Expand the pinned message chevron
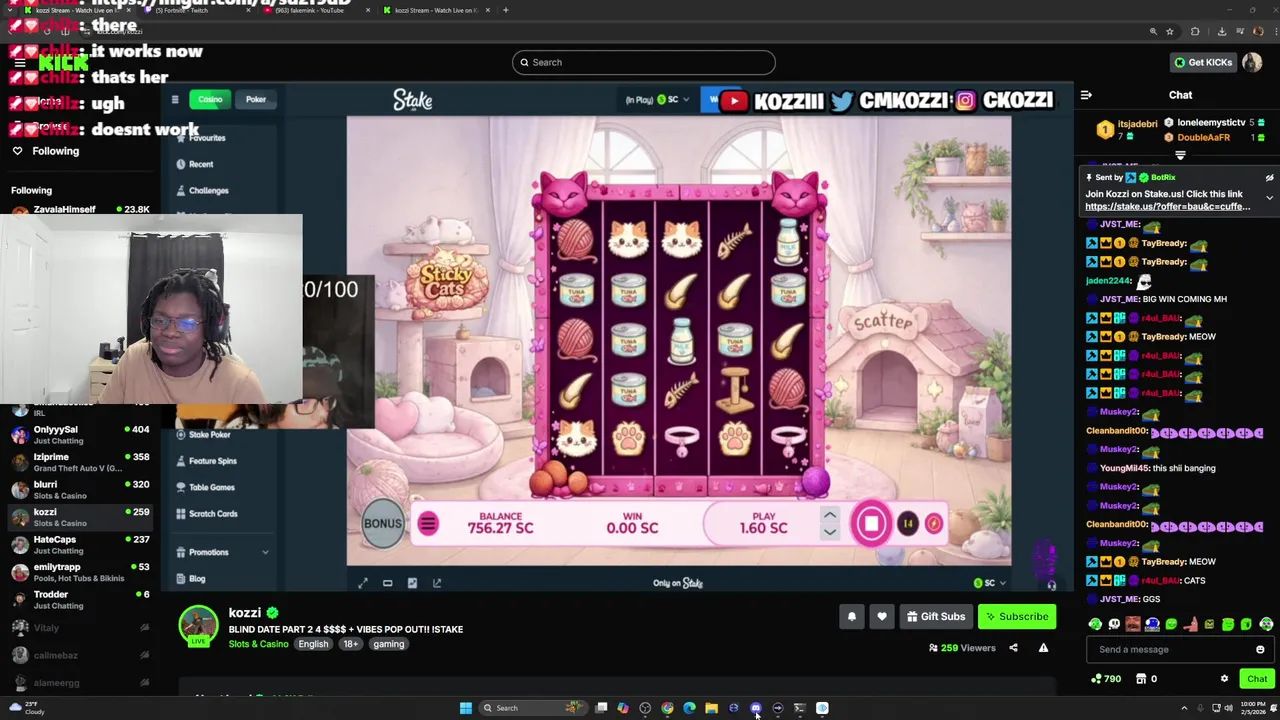 click(1269, 197)
